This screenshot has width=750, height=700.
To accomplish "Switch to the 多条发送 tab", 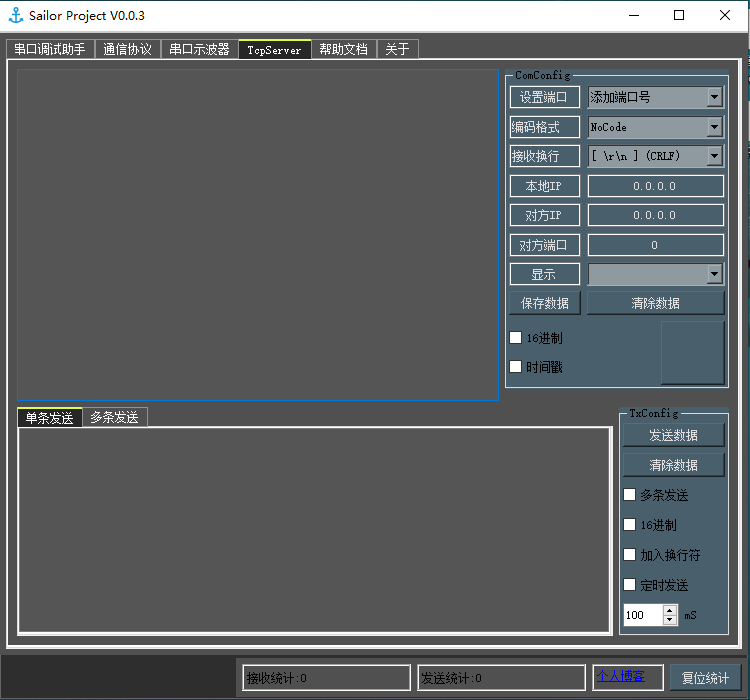I will (115, 417).
